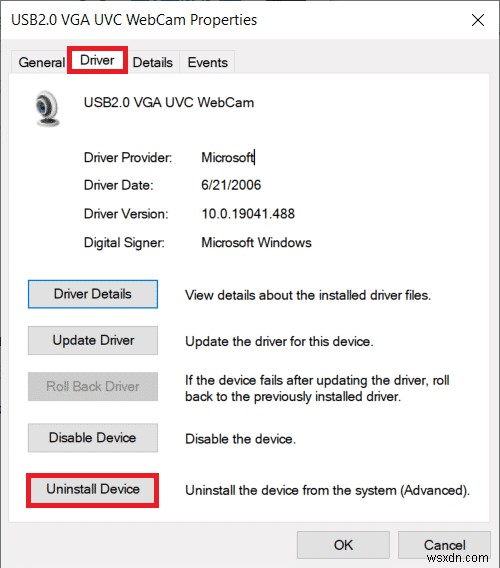The image size is (500, 568).
Task: Click the Driver Details button
Action: [x=93, y=294]
